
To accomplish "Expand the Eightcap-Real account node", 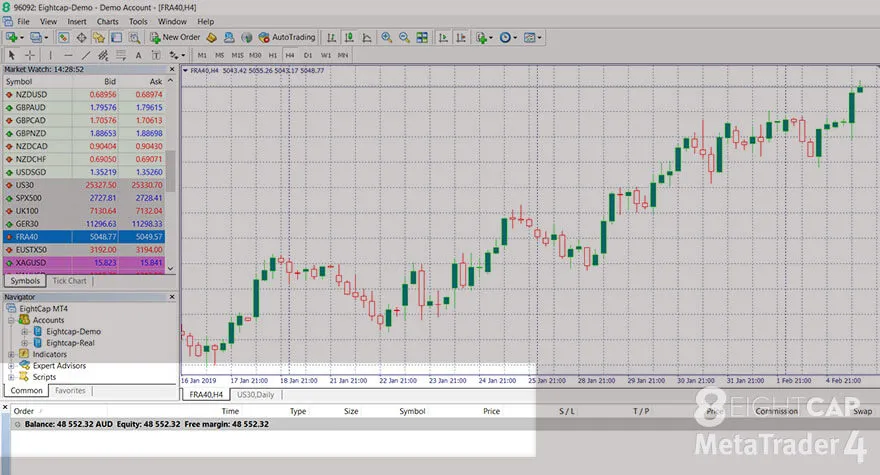I will 24,342.
